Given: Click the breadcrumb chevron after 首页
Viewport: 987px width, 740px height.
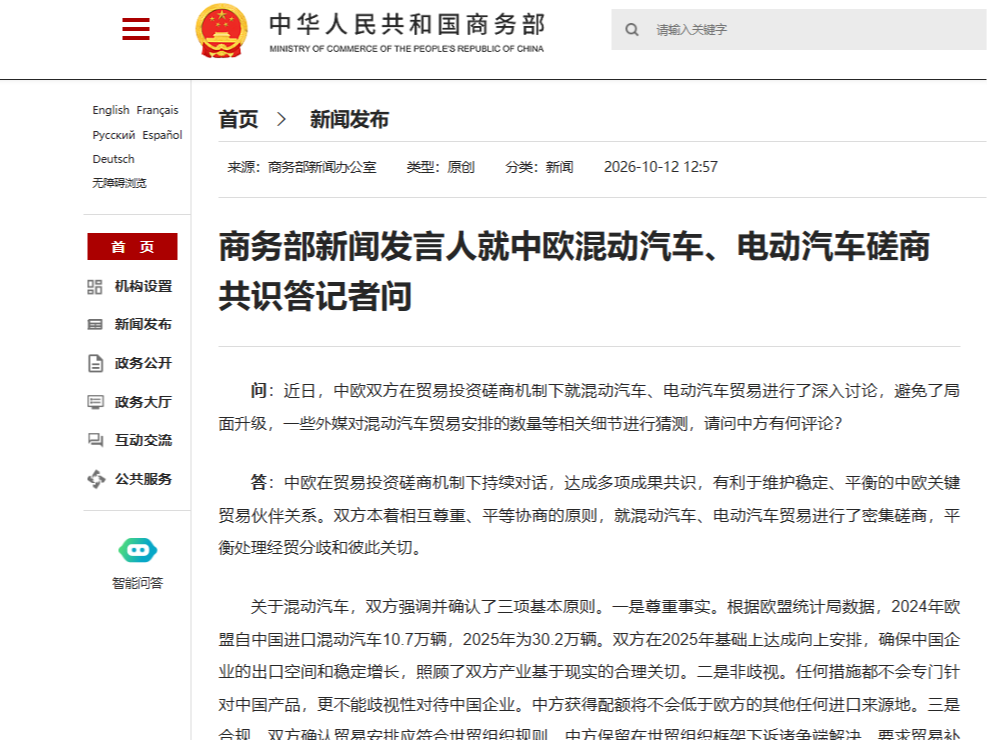Looking at the screenshot, I should point(281,119).
